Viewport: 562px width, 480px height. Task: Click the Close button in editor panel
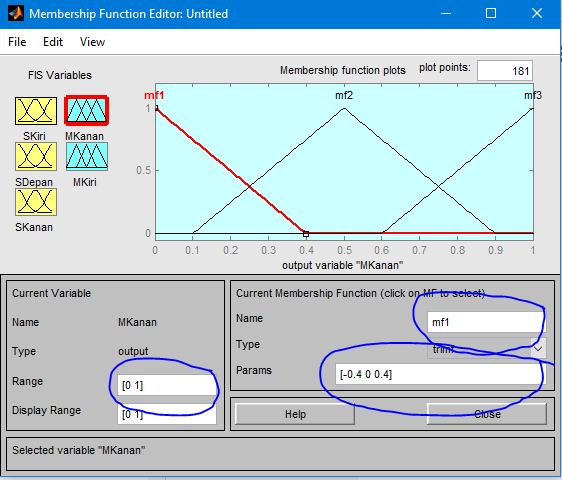click(x=487, y=414)
